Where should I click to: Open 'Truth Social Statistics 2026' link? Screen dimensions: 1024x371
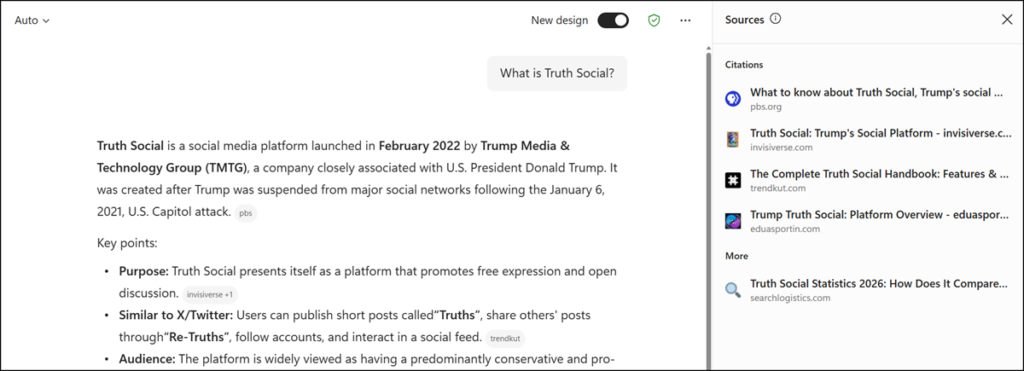(878, 283)
